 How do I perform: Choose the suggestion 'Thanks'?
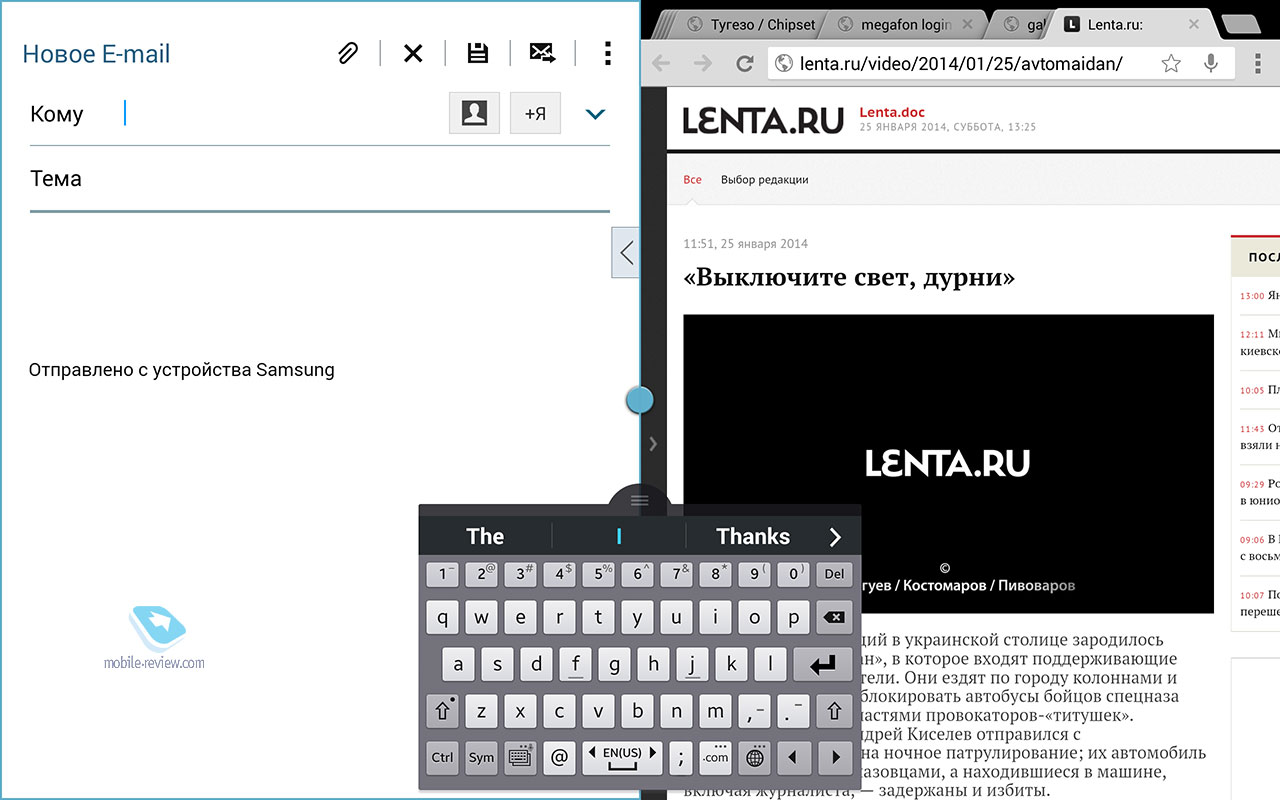(753, 537)
